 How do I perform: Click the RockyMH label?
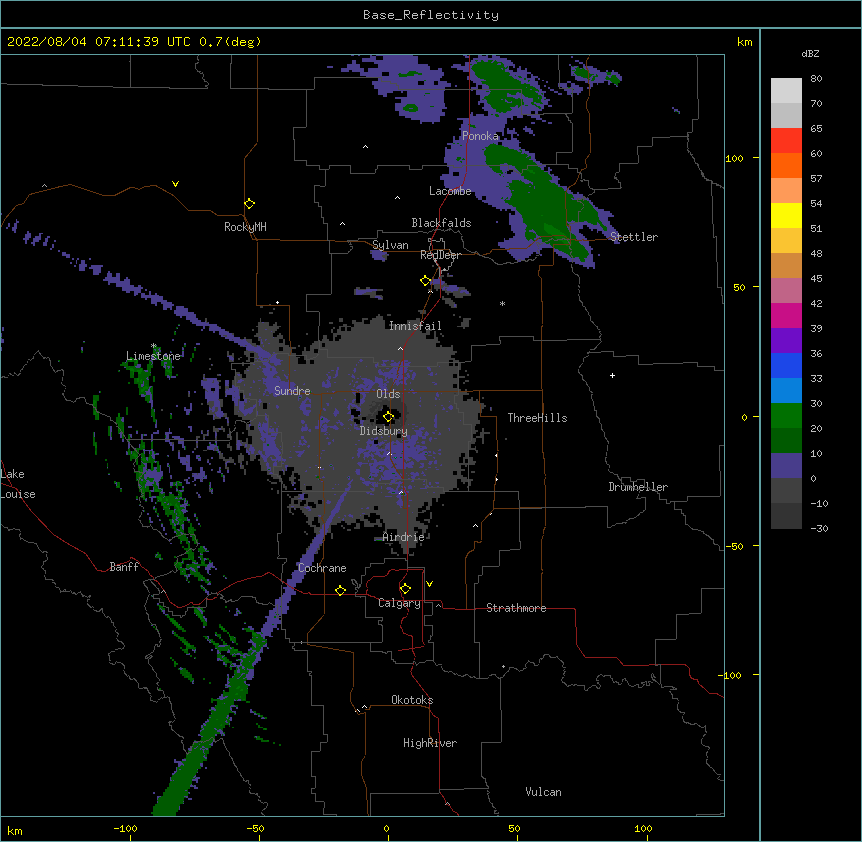245,227
